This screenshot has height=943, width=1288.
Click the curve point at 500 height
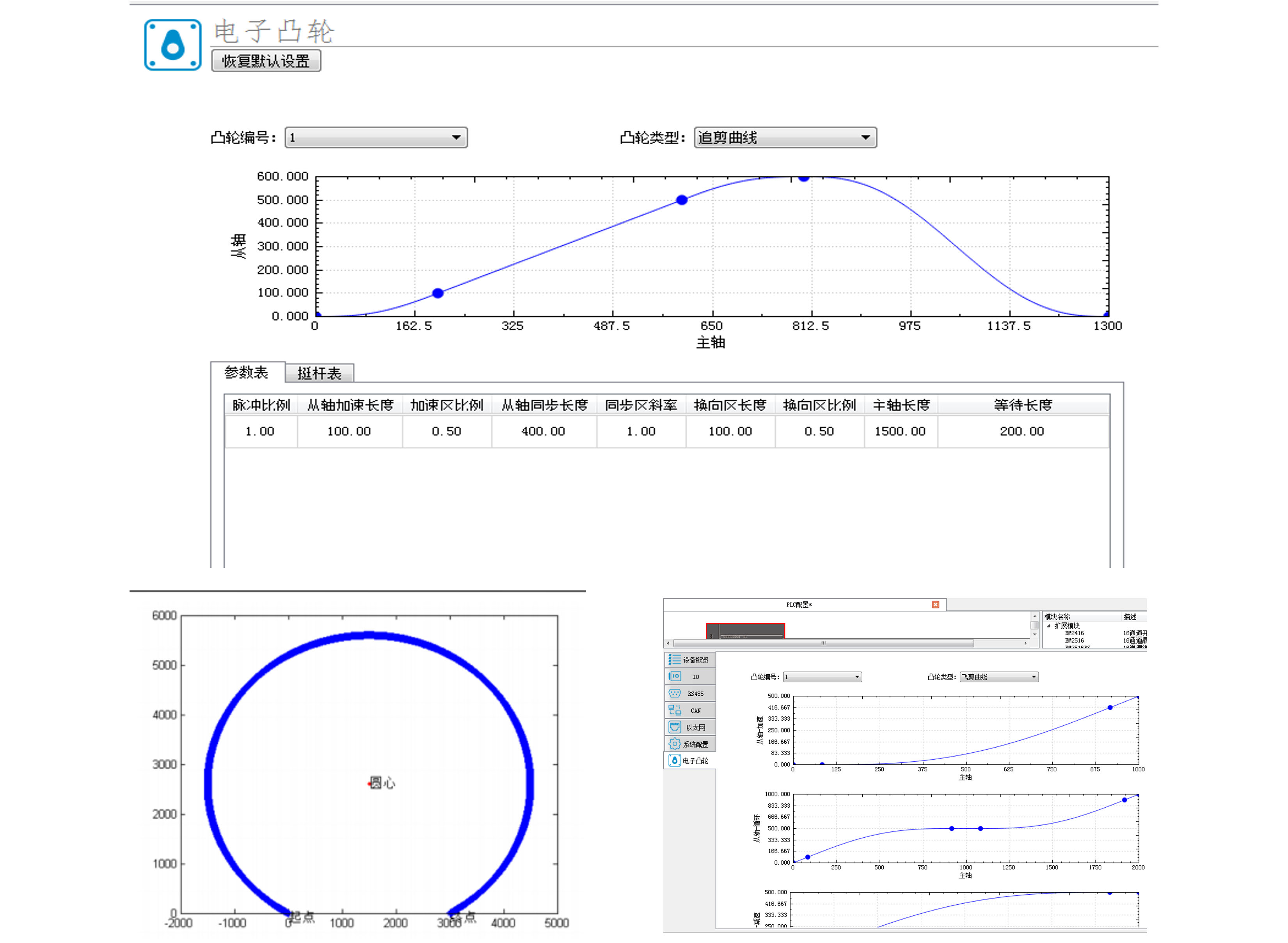click(681, 200)
